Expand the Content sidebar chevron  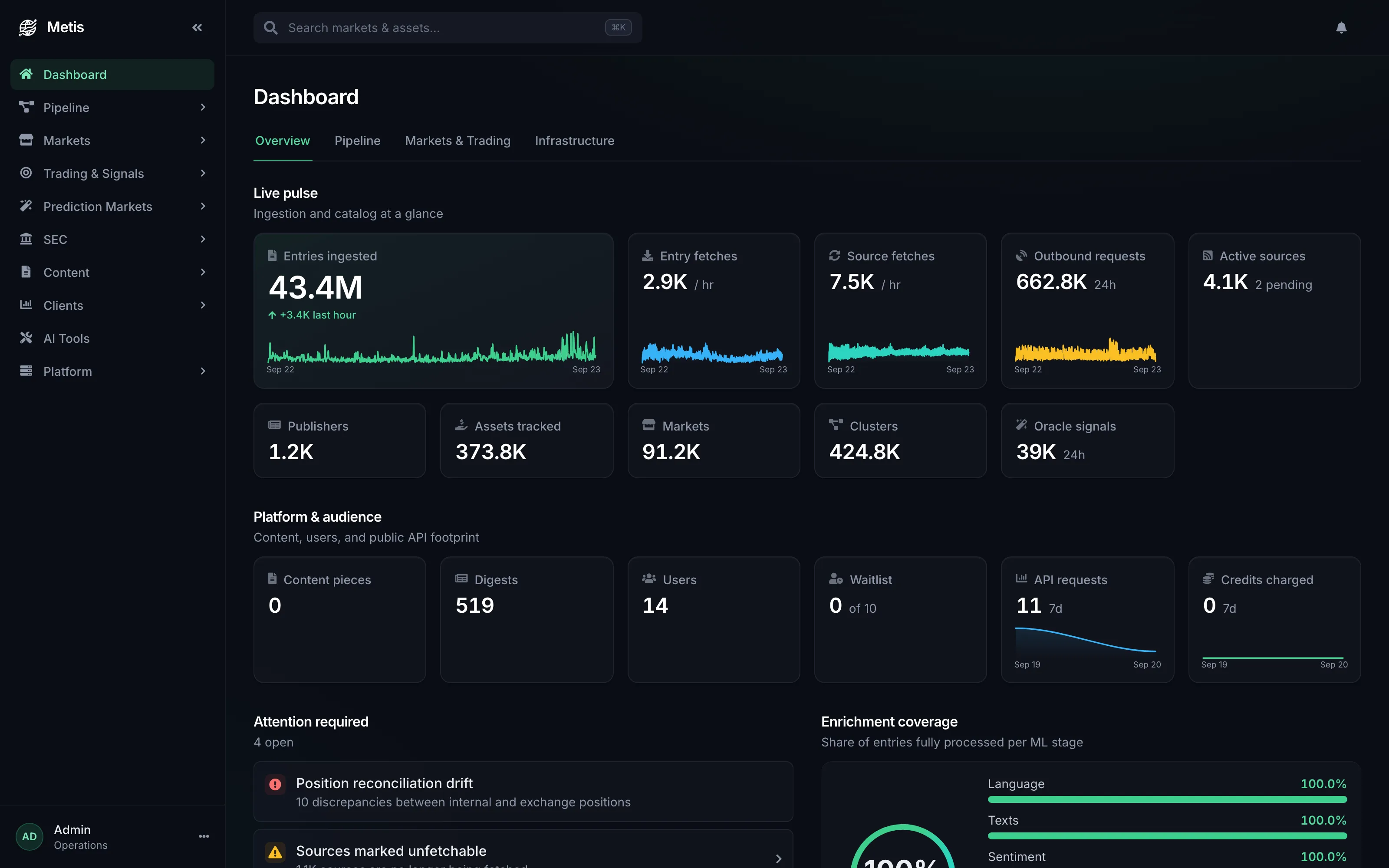pos(203,272)
